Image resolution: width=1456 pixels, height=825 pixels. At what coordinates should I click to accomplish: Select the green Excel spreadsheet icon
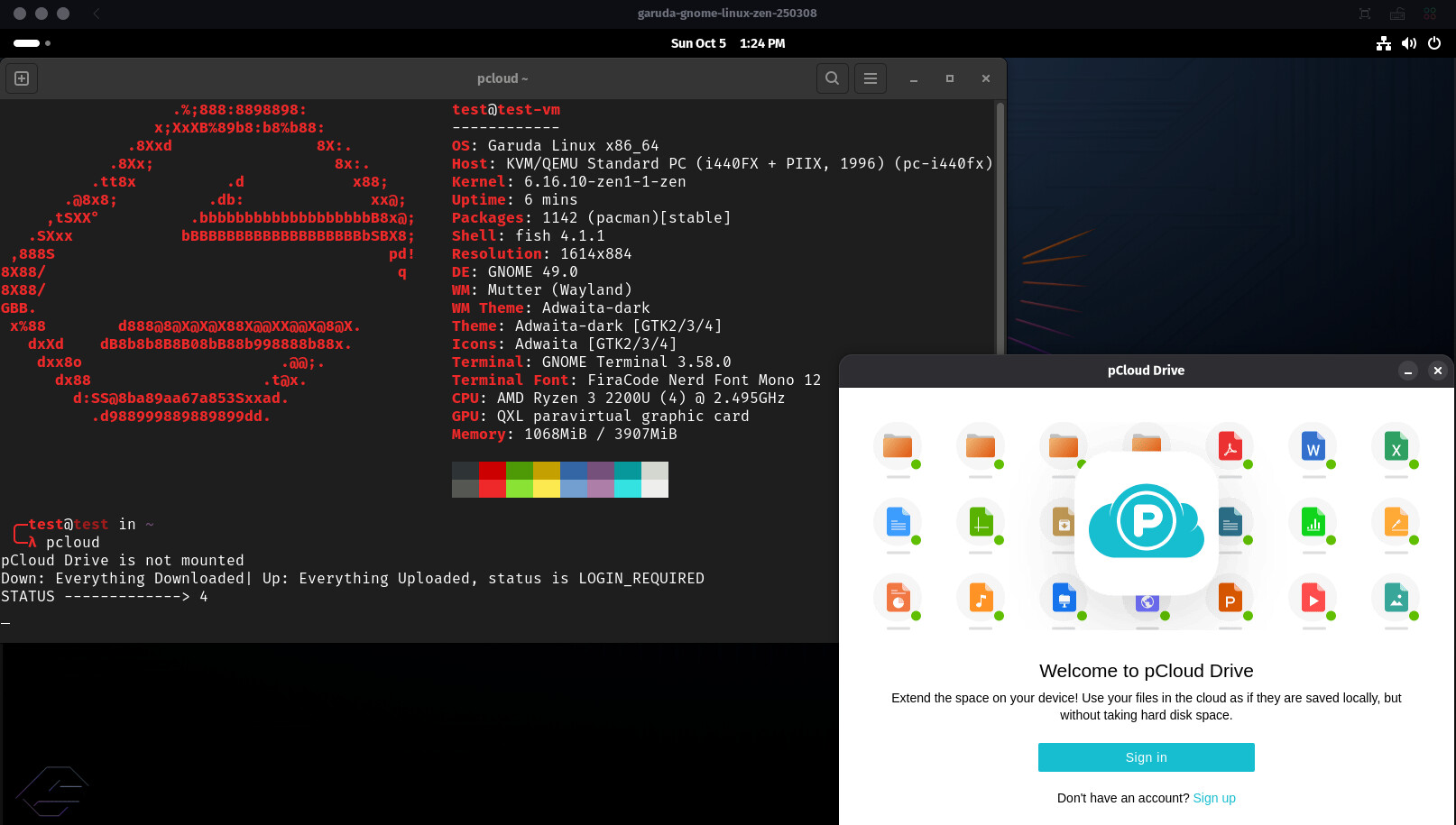[x=1396, y=446]
